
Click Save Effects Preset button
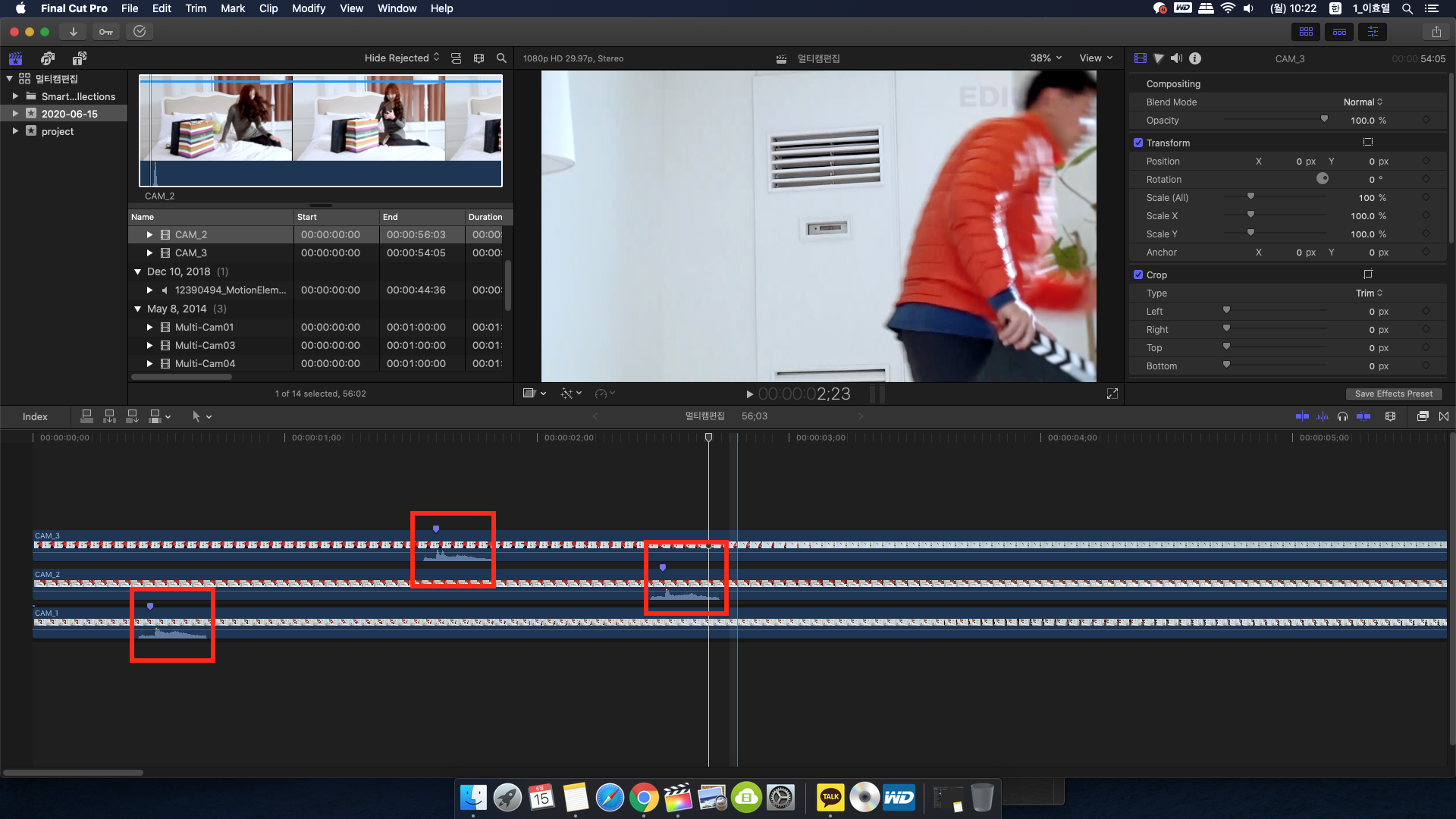(1393, 394)
